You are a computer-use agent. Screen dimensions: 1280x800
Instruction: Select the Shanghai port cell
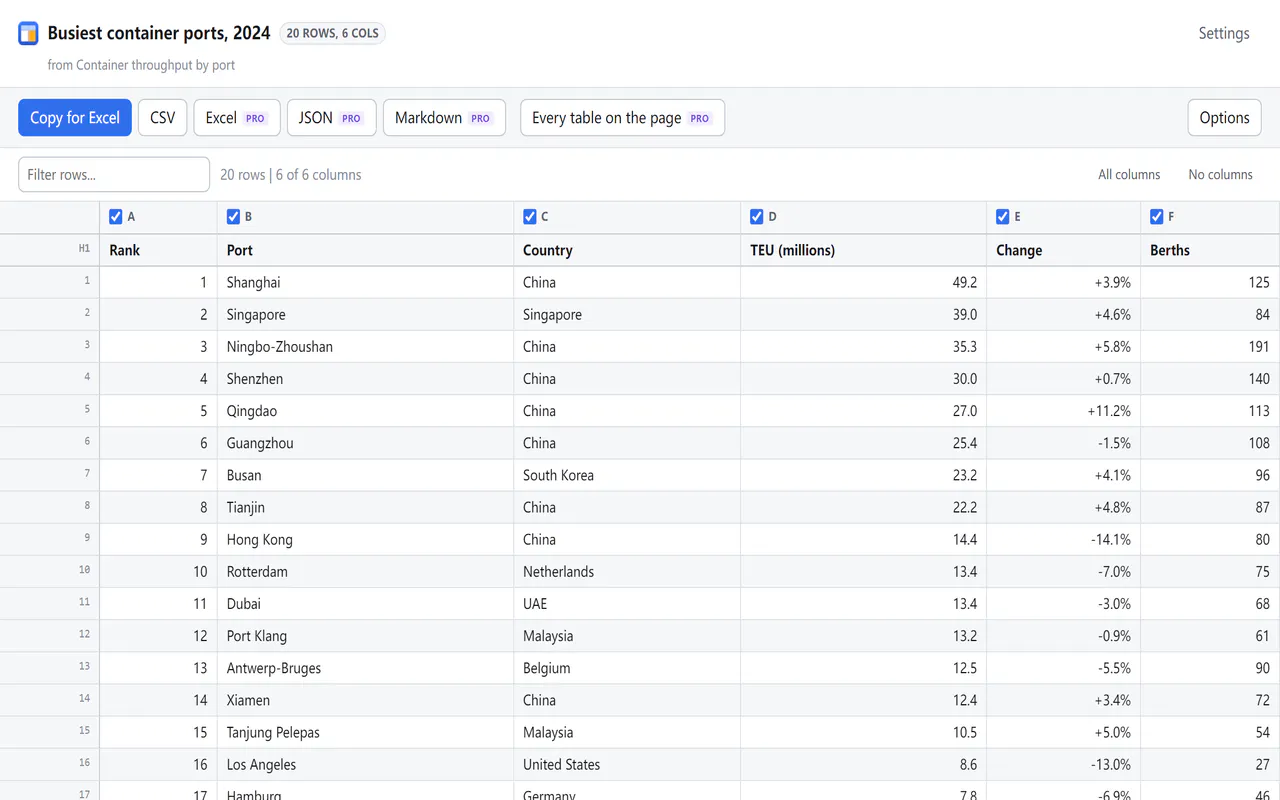coord(365,282)
